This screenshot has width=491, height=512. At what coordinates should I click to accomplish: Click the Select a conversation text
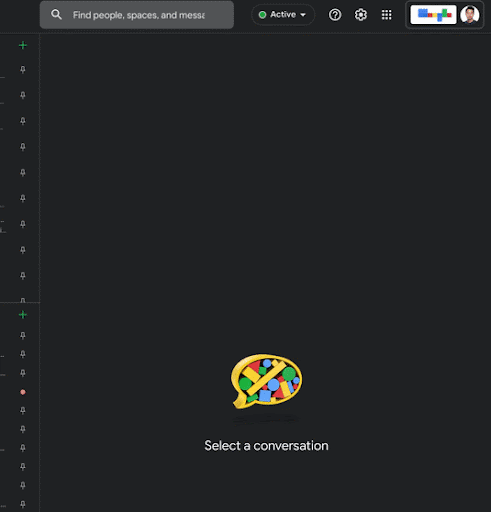tap(266, 446)
